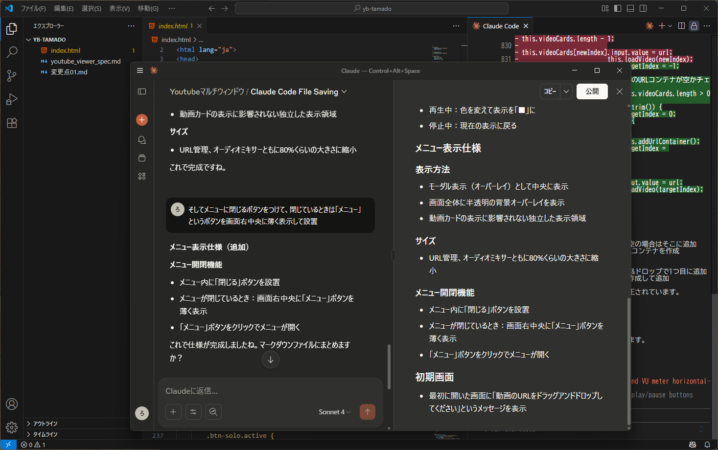Open 編集(E) menu in VS Code
The image size is (718, 450).
(63, 9)
